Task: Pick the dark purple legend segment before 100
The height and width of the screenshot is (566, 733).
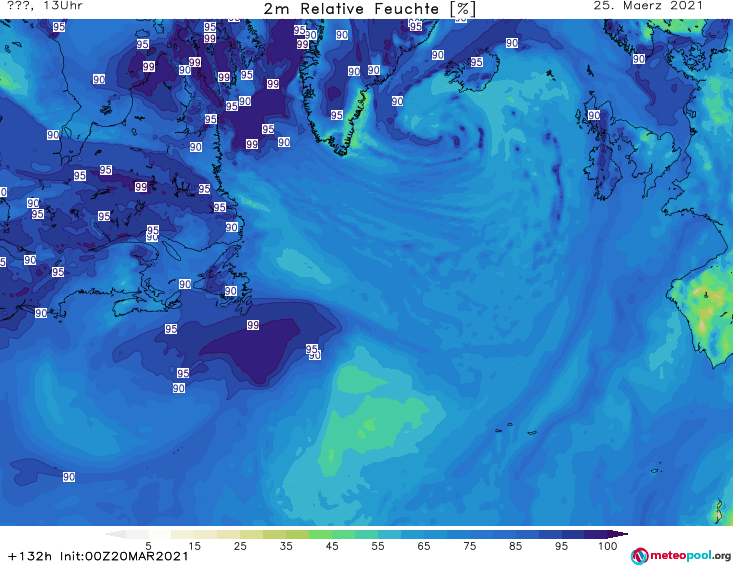Action: click(x=596, y=534)
